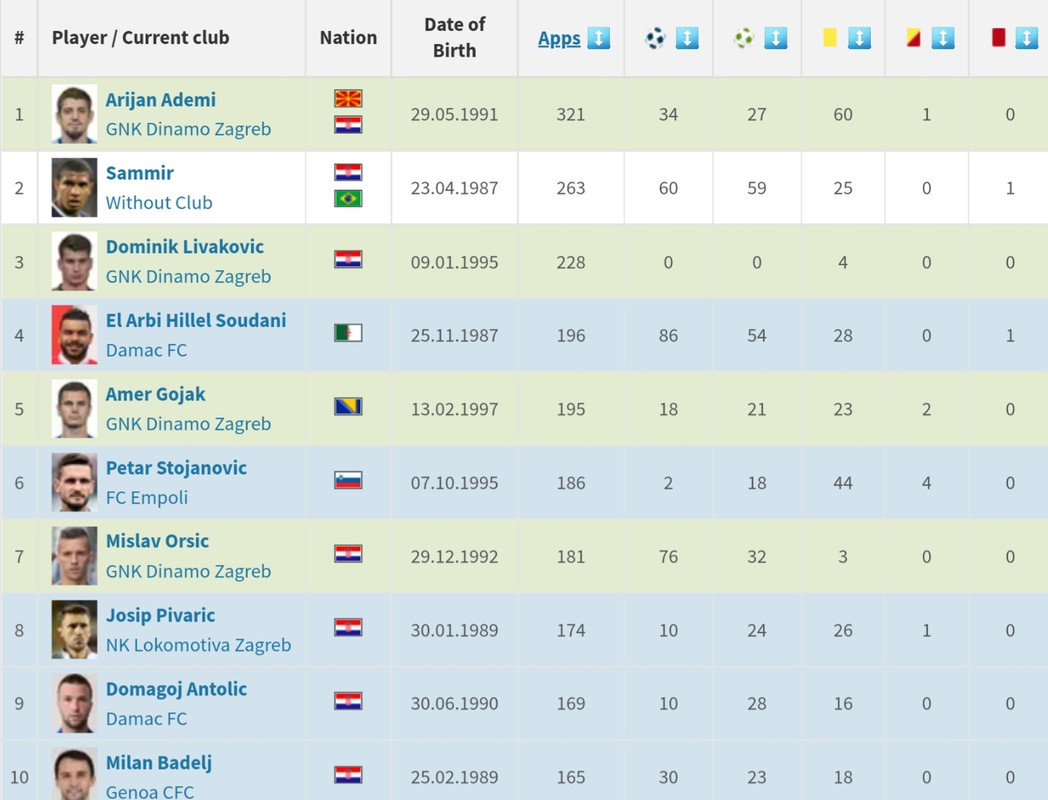Open Dominik Livakovic player profile

184,247
